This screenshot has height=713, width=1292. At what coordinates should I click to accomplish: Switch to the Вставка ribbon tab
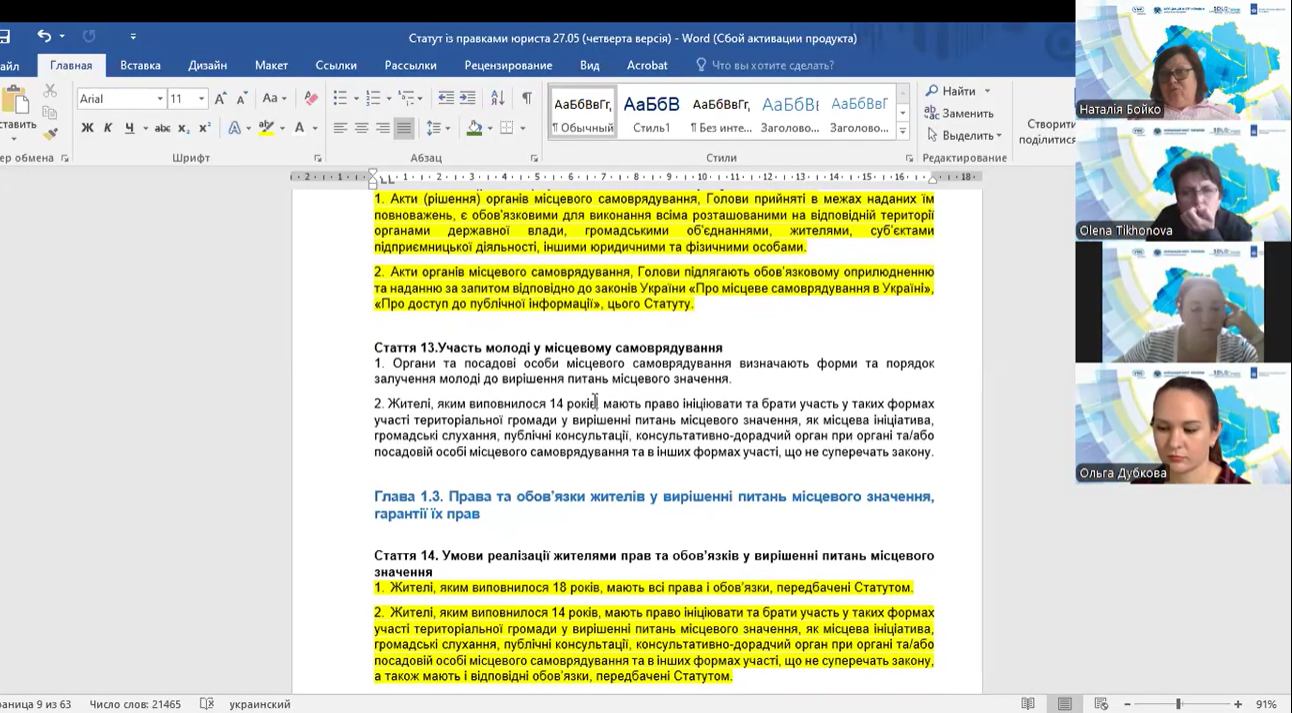pyautogui.click(x=140, y=65)
